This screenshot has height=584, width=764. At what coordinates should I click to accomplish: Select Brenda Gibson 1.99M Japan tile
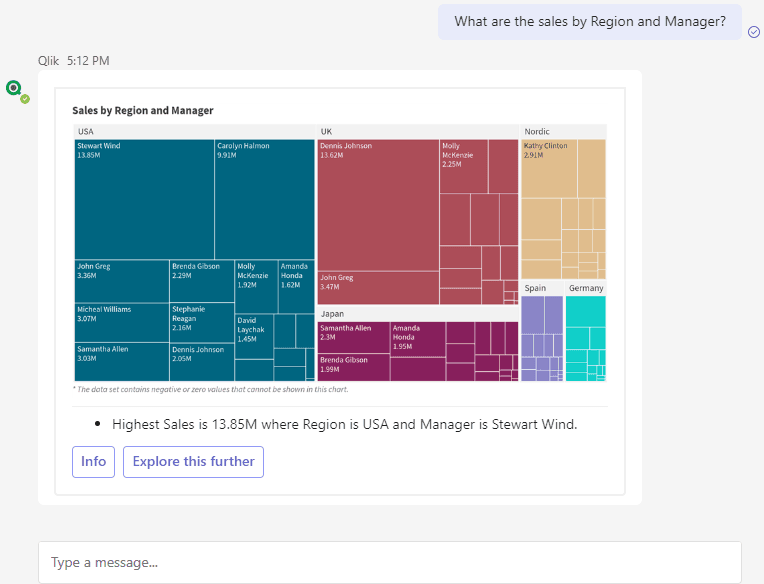tap(354, 368)
